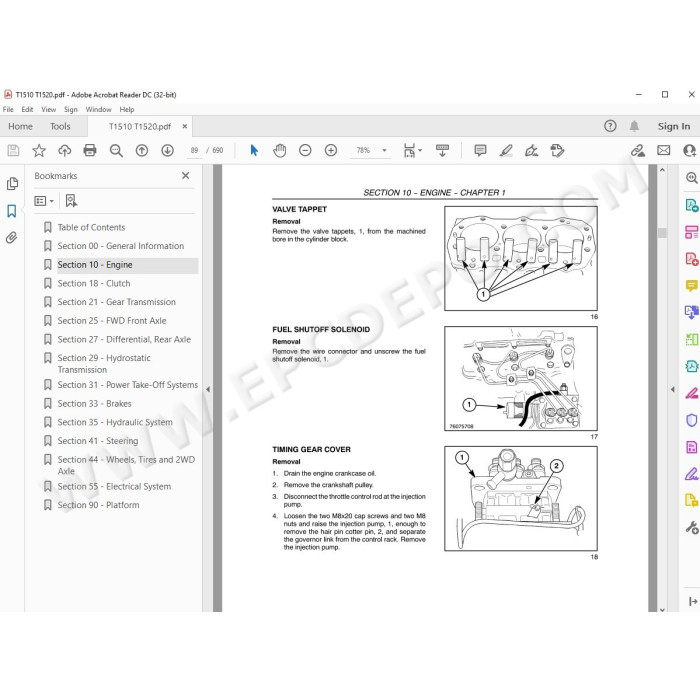Viewport: 700px width, 700px height.
Task: Open Section 35 - Hydraulic System
Action: point(115,422)
